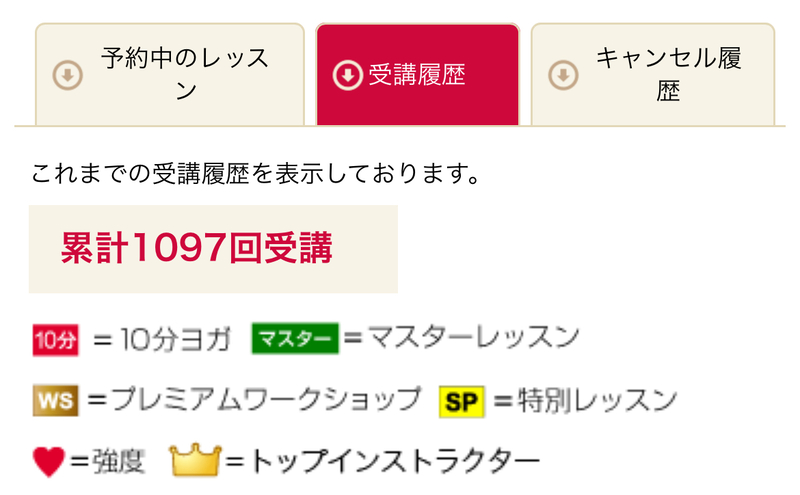The width and height of the screenshot is (800, 495).
Task: Click the crown top instructor icon
Action: coord(194,460)
